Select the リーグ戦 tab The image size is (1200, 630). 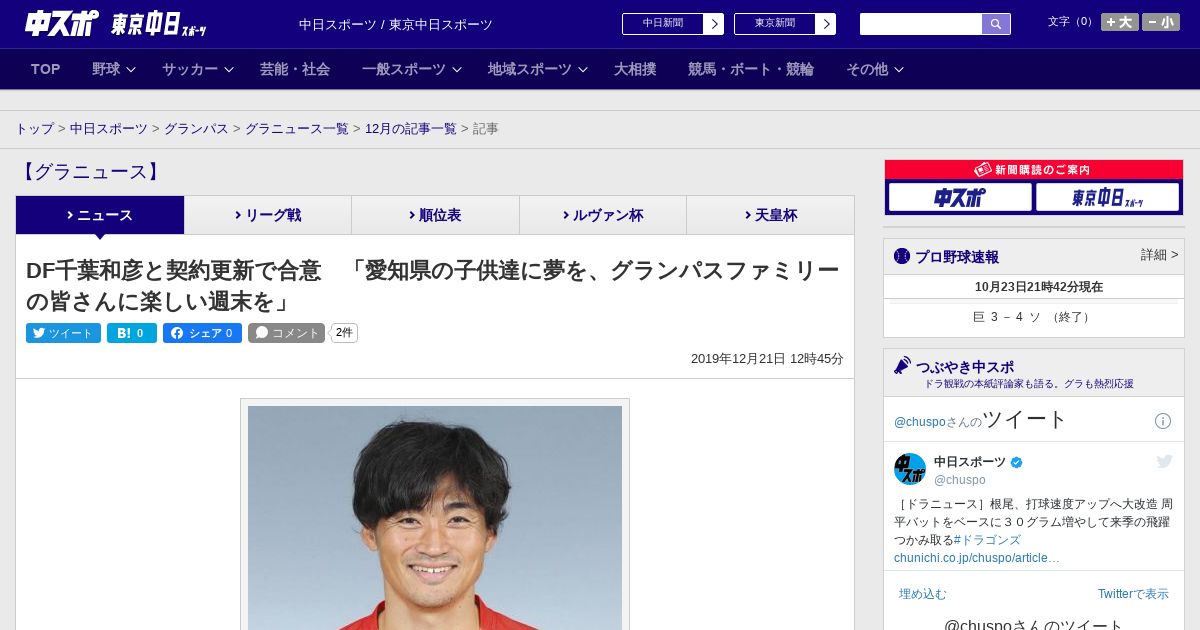pyautogui.click(x=268, y=215)
